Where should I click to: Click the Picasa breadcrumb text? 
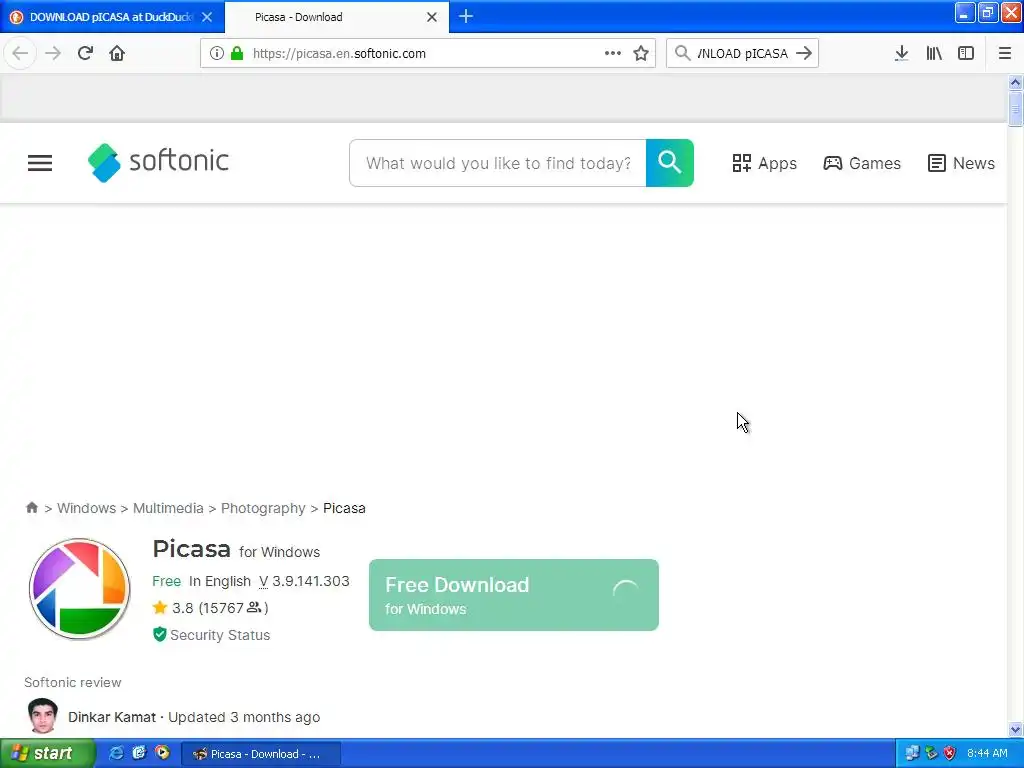[x=344, y=508]
